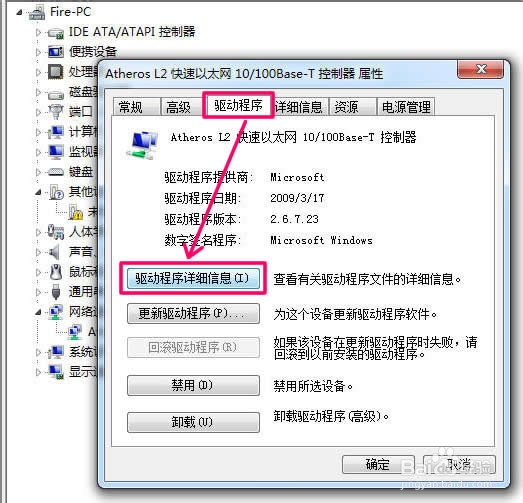Select the 便携设备 portable devices icon
The width and height of the screenshot is (523, 503).
pyautogui.click(x=55, y=52)
